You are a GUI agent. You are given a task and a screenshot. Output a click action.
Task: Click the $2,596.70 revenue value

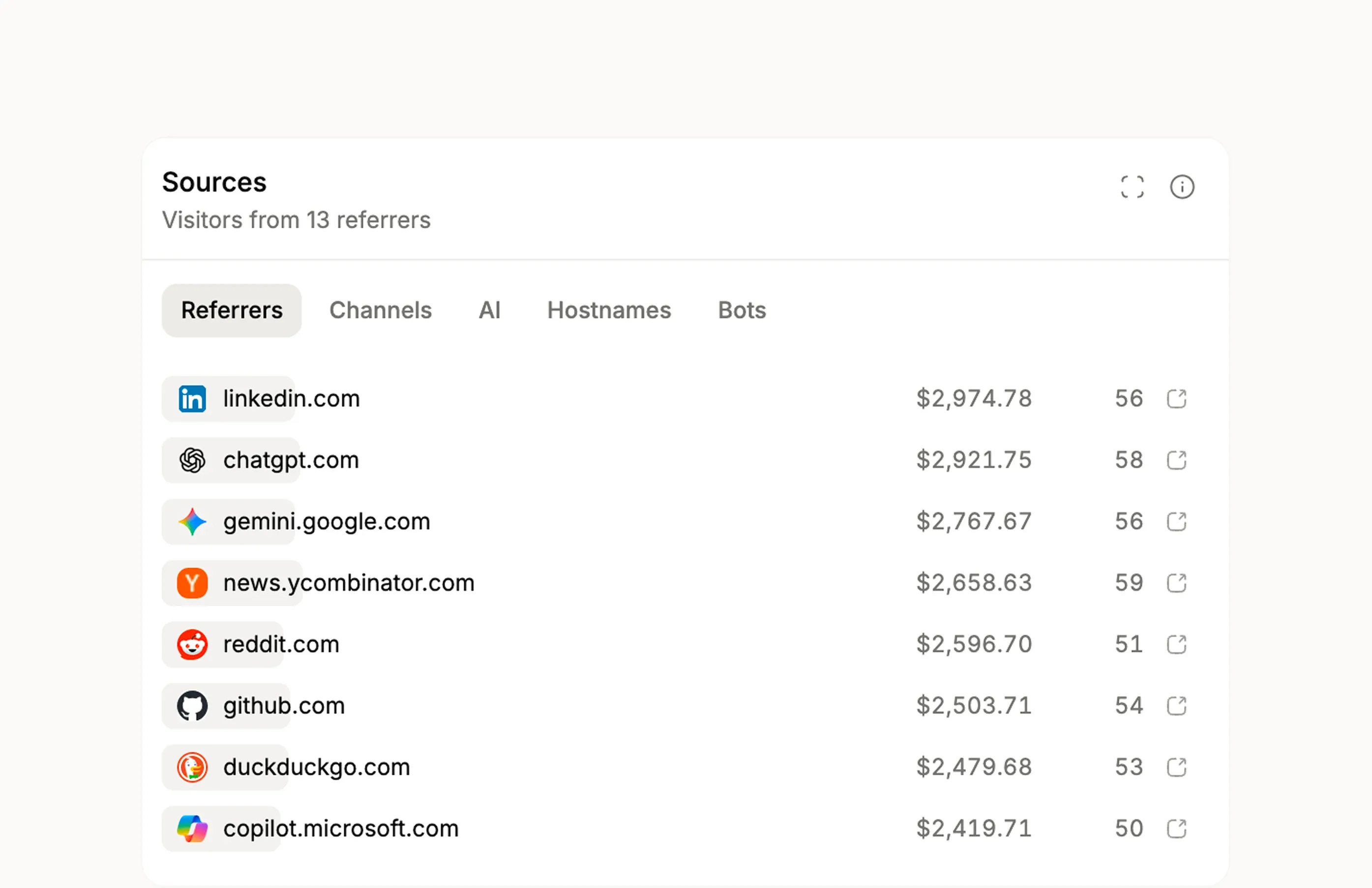974,644
